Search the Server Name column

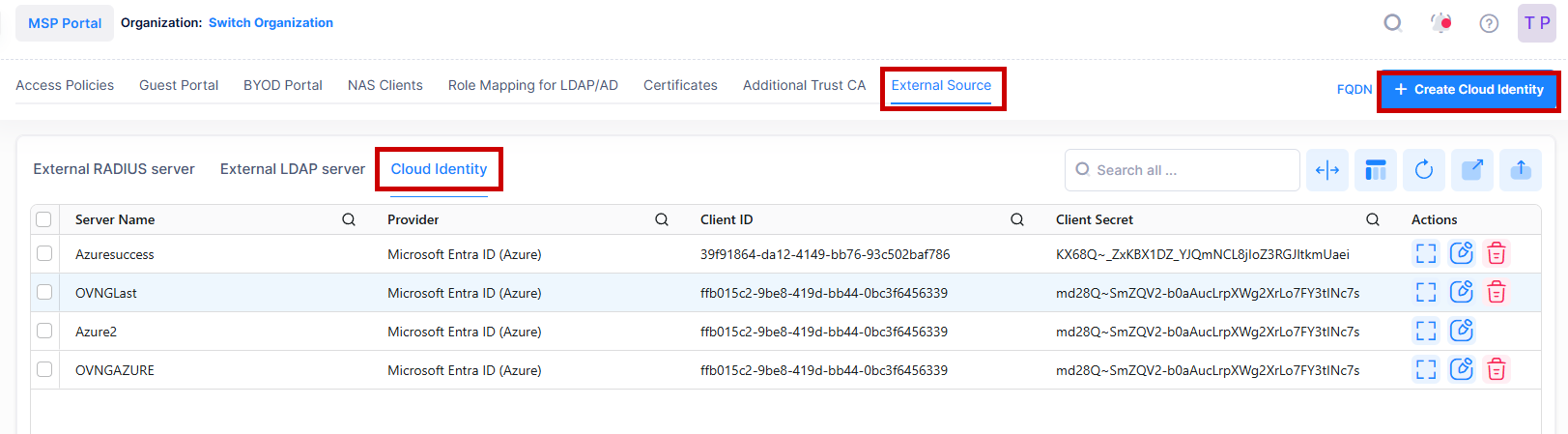349,219
